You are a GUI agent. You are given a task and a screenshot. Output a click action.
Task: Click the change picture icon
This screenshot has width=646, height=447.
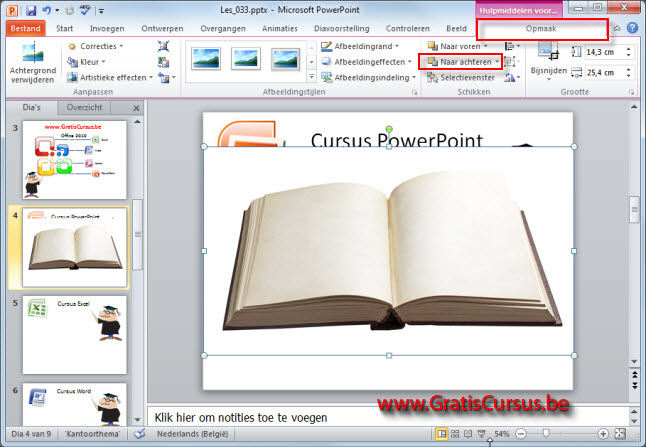pos(164,62)
